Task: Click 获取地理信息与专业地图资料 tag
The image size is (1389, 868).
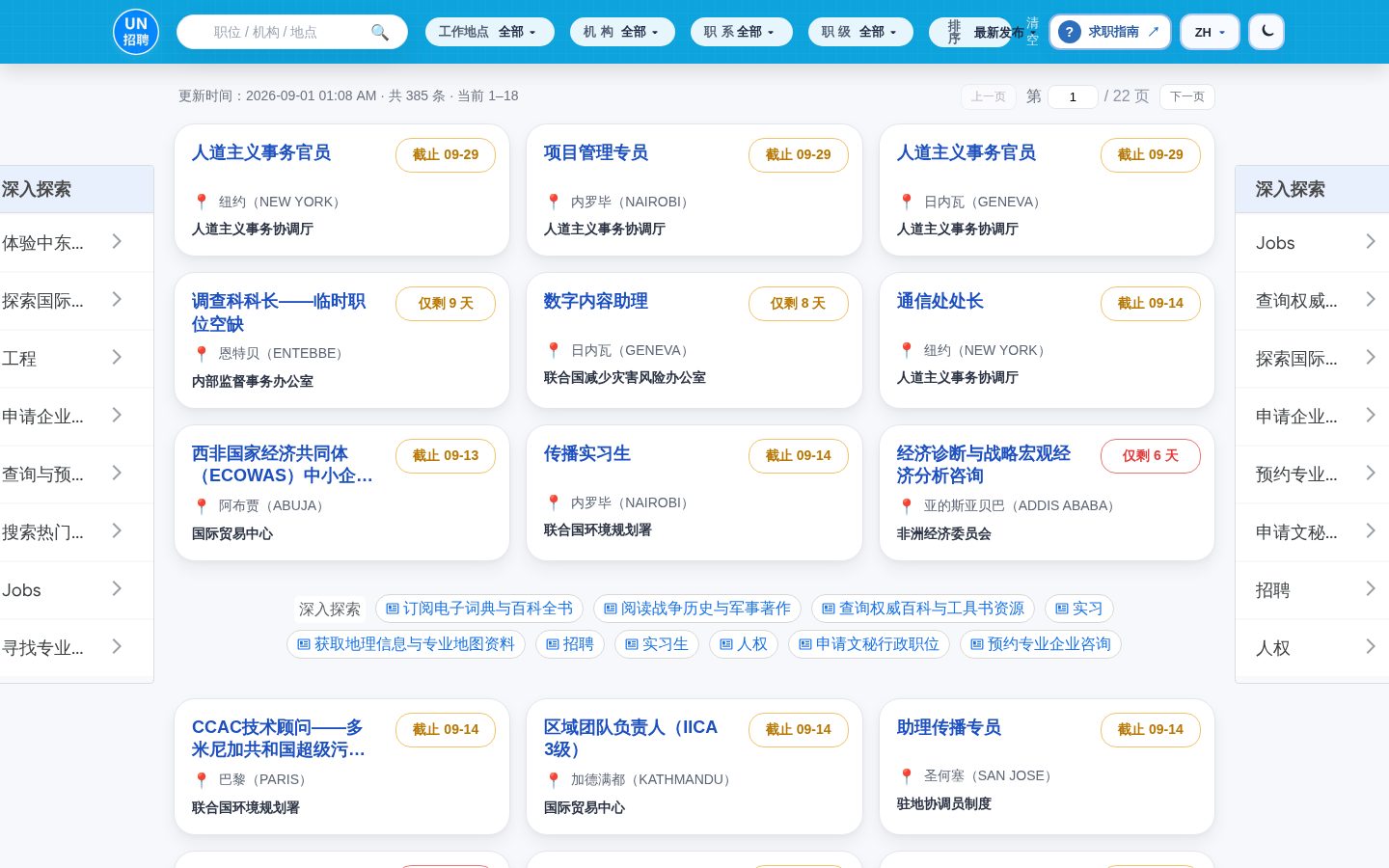Action: [x=406, y=644]
